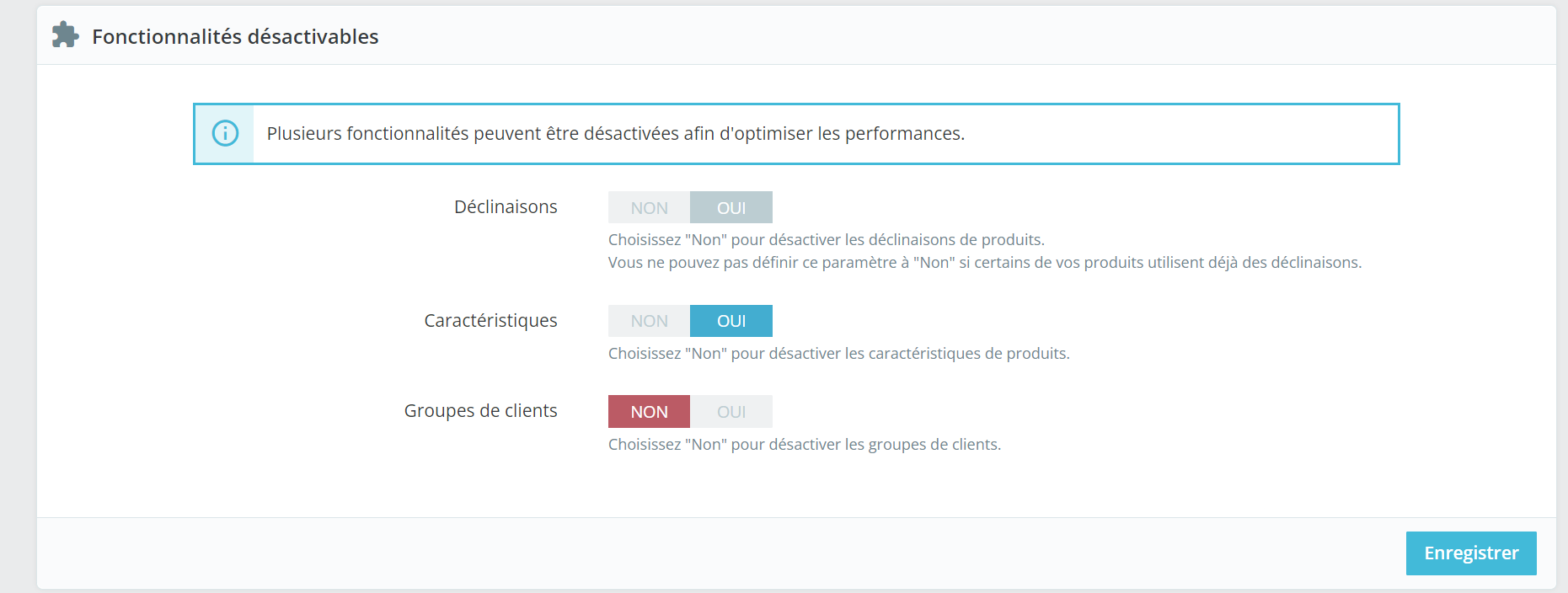Click the puzzle piece icon in panel header
1568x593 pixels.
coord(65,35)
